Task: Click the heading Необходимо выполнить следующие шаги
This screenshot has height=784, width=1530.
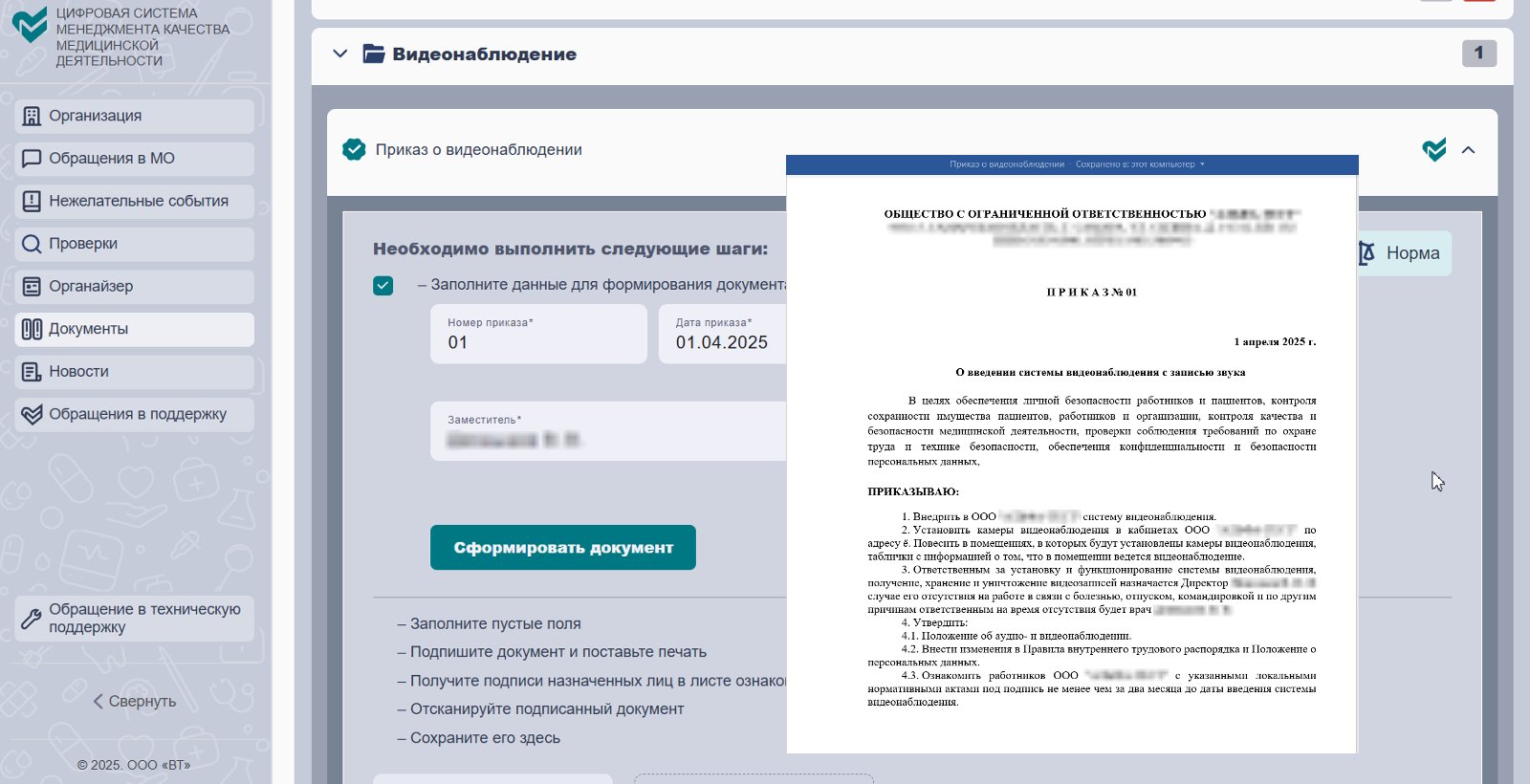Action: click(571, 249)
